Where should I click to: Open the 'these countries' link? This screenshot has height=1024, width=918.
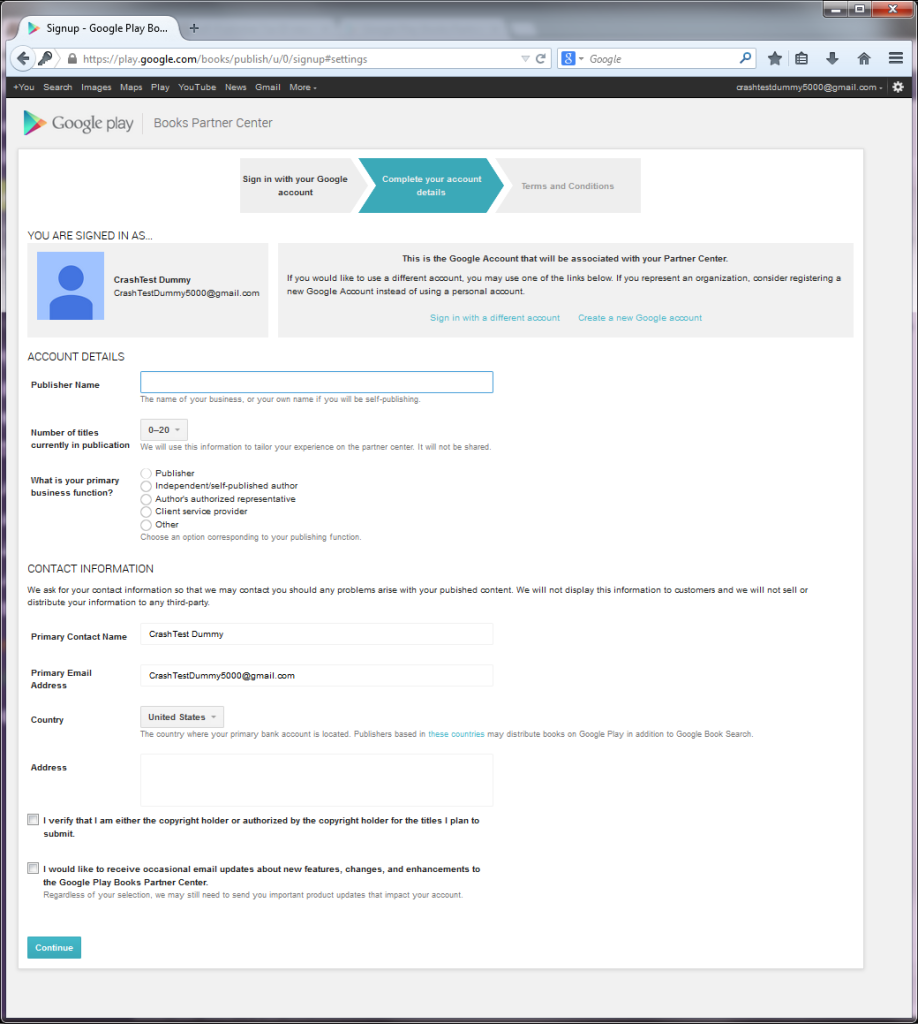tap(456, 734)
